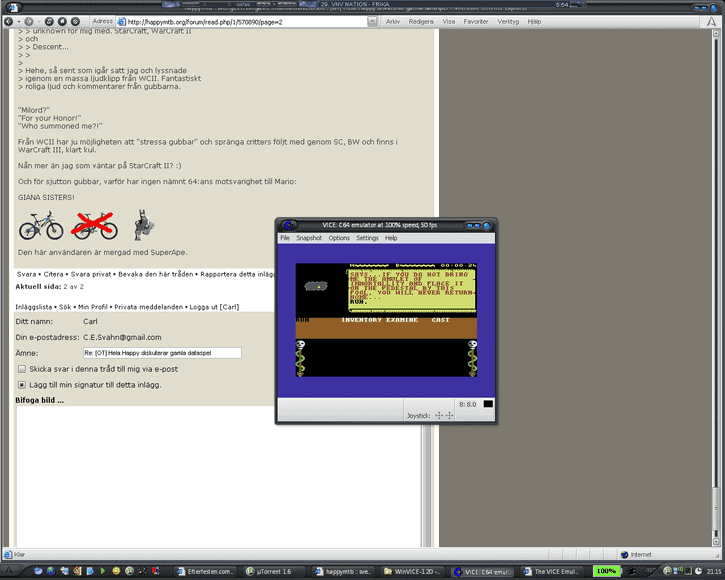Click the left skull-and-serpent staff in the game

pyautogui.click(x=300, y=358)
